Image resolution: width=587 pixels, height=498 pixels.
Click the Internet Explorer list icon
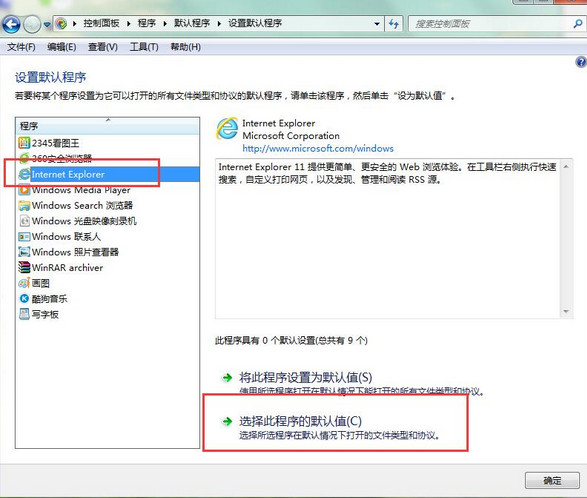pos(24,174)
